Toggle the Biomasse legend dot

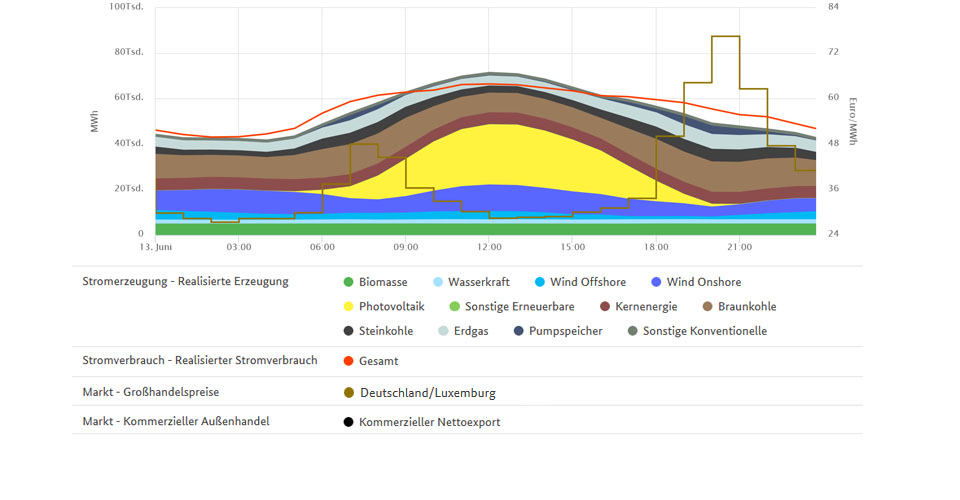click(x=348, y=282)
